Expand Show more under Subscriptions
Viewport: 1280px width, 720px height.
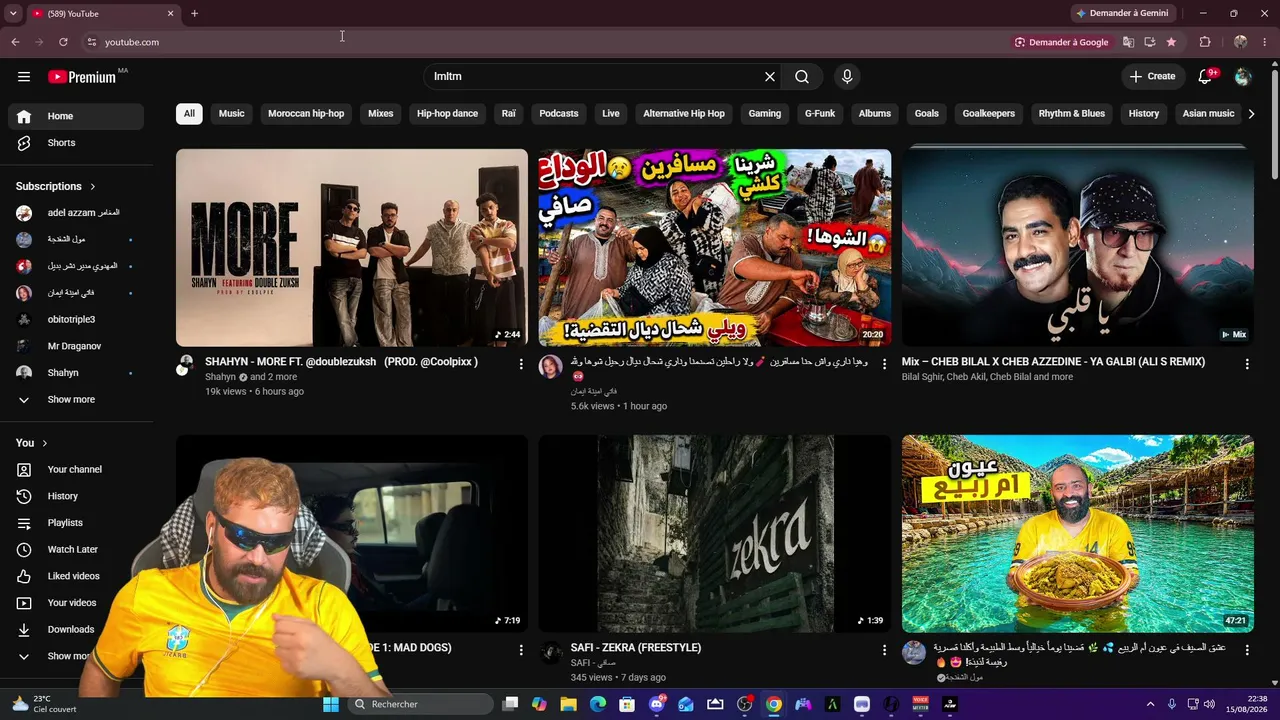click(76, 400)
